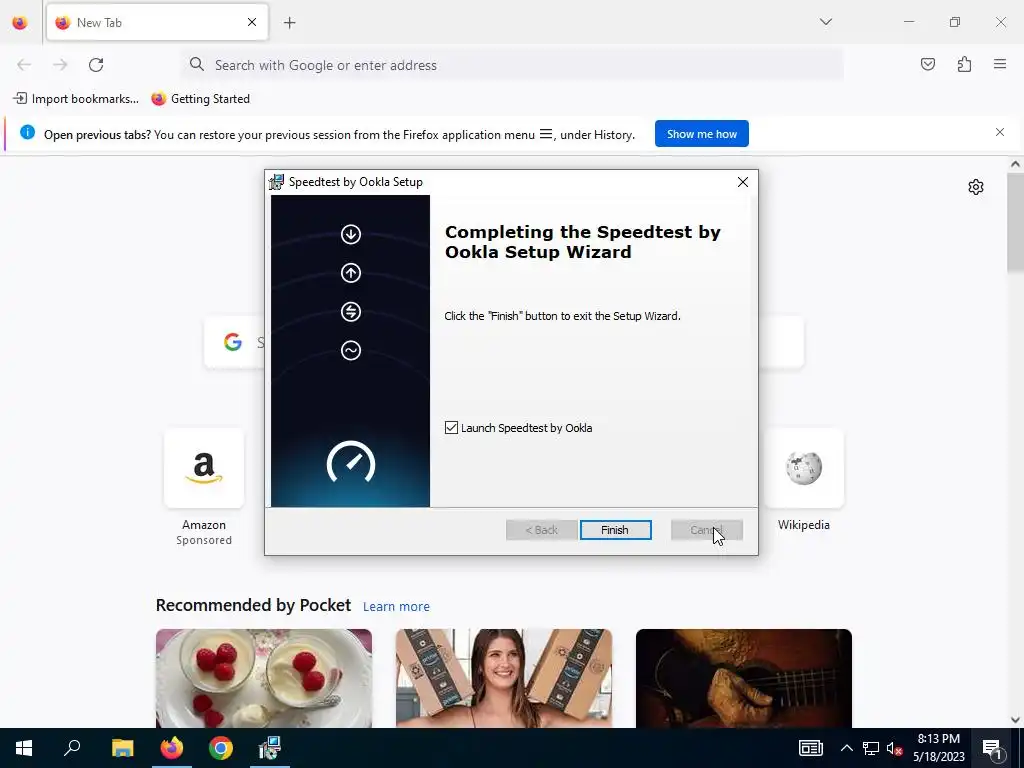Click the installer icon in dialog title bar
The image size is (1024, 768).
(x=277, y=182)
